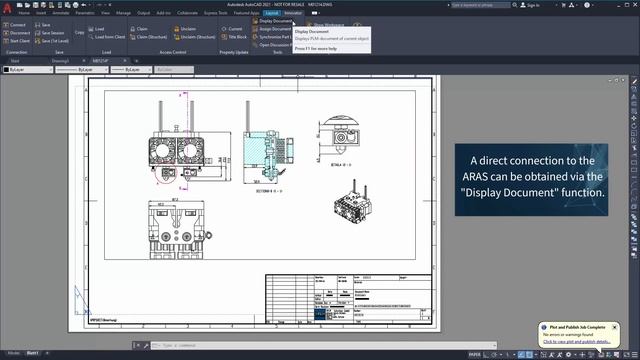Click the quick access Undo arrow

(84, 5)
